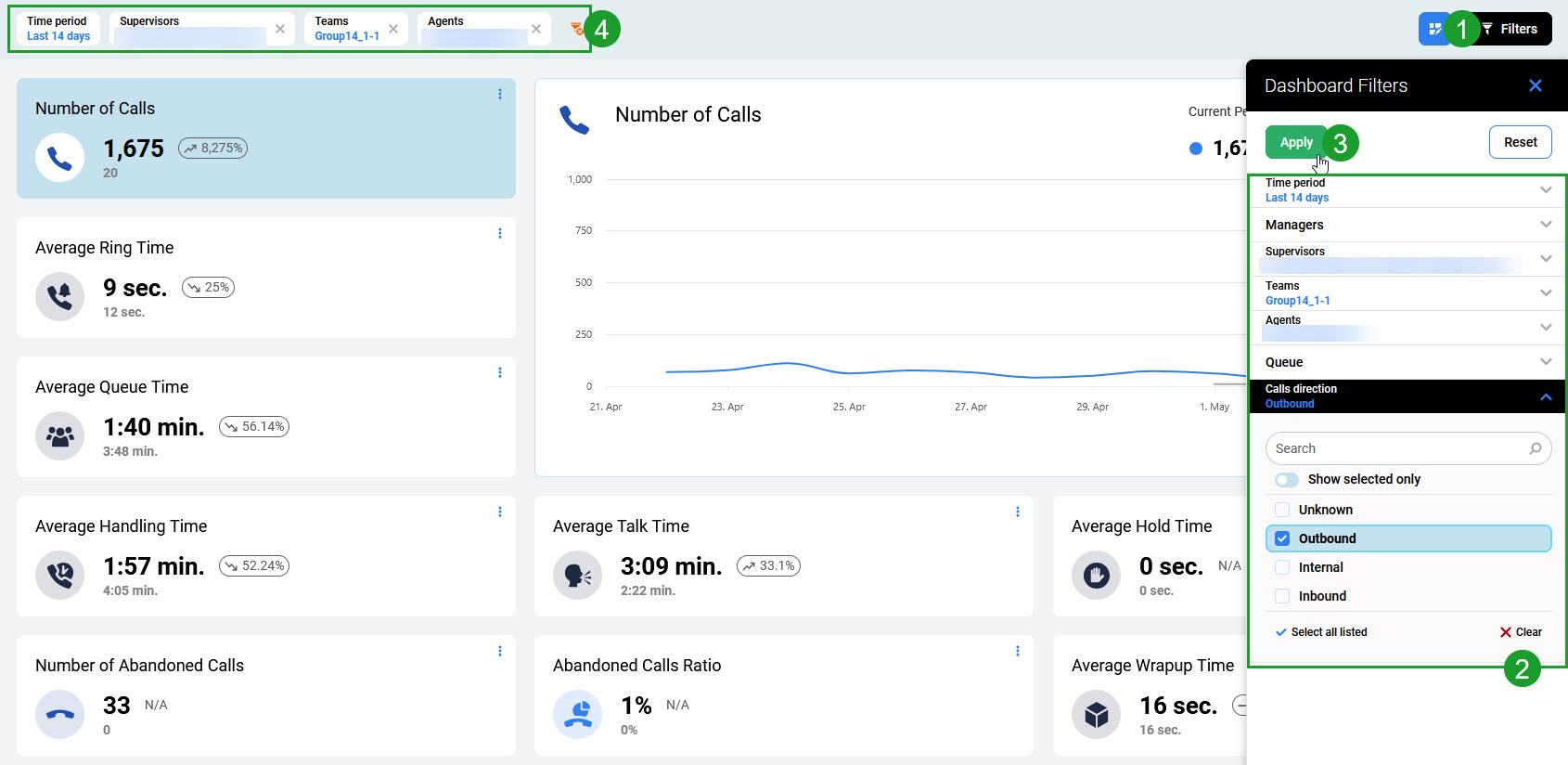Toggle the Show selected only switch
1568x765 pixels.
[x=1287, y=480]
